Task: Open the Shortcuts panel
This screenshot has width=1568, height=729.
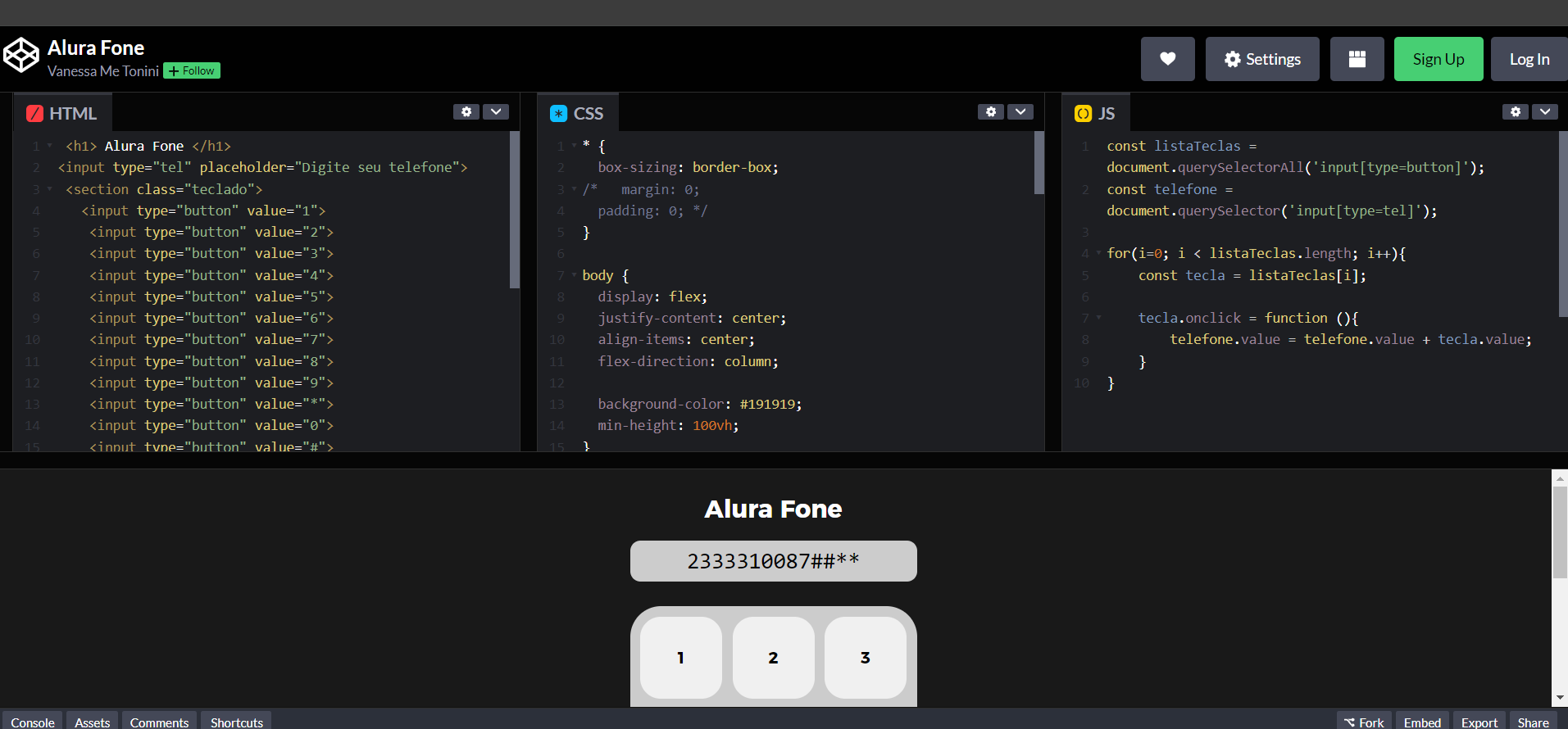Action: point(236,722)
